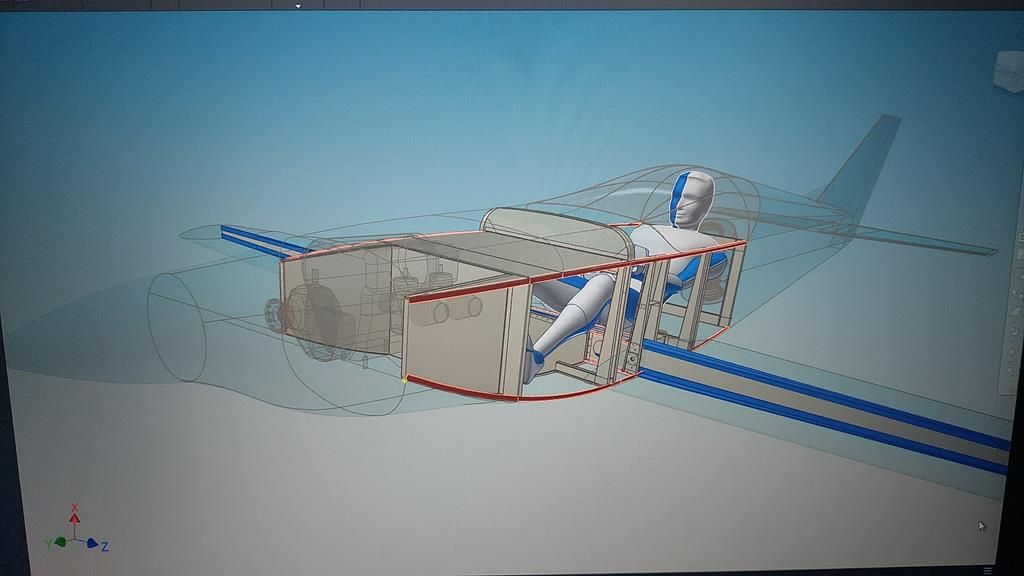
Task: Select the pilot mannequin's foot at the pedals
Action: pos(533,365)
